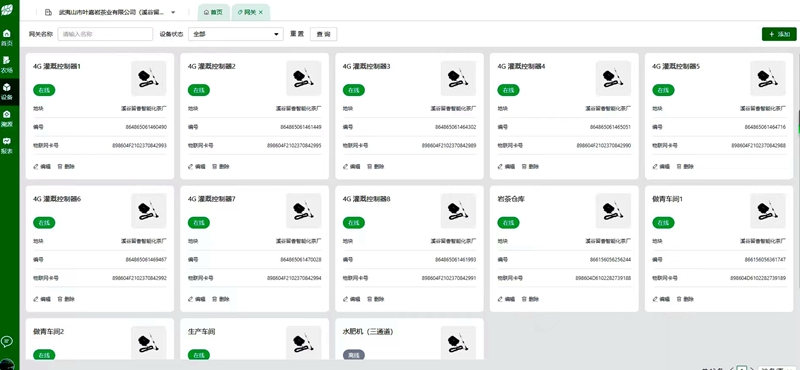Screen dimensions: 800x370
Task: Click the grey status badge on 水肥机（三通道）
Action: pyautogui.click(x=354, y=355)
